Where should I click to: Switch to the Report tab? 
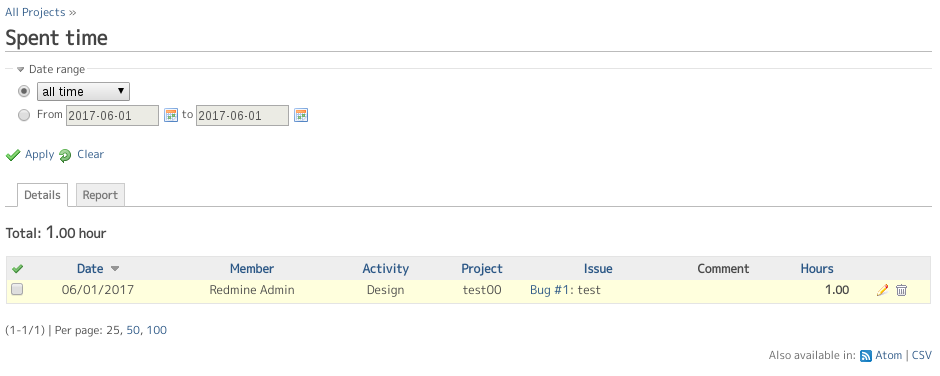[x=100, y=195]
